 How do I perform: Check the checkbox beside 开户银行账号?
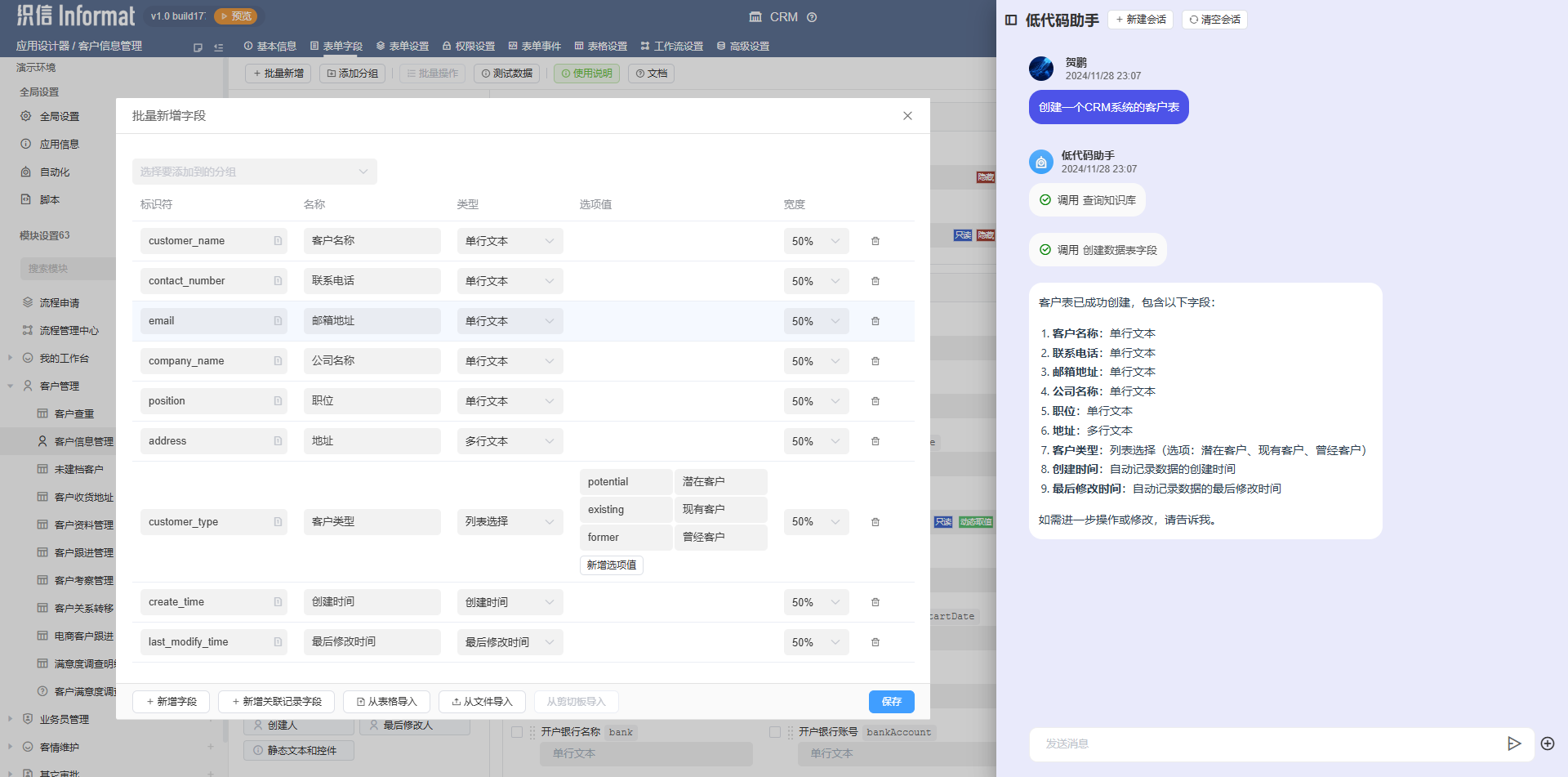pos(774,732)
